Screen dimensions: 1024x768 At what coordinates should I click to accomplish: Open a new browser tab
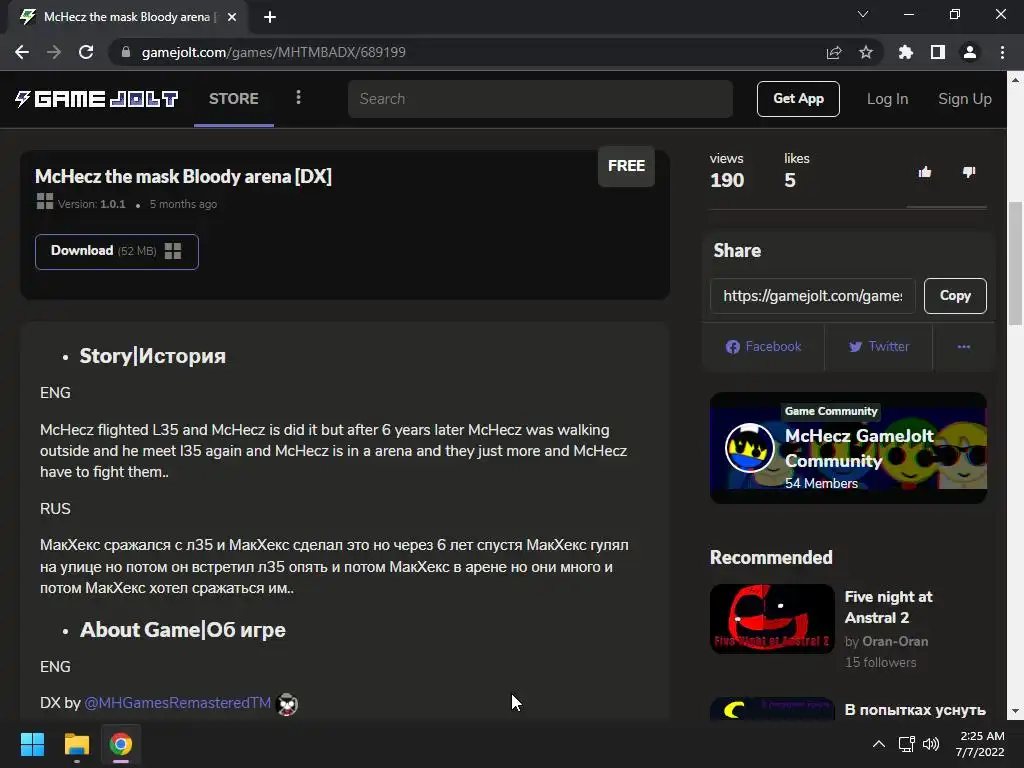coord(270,17)
